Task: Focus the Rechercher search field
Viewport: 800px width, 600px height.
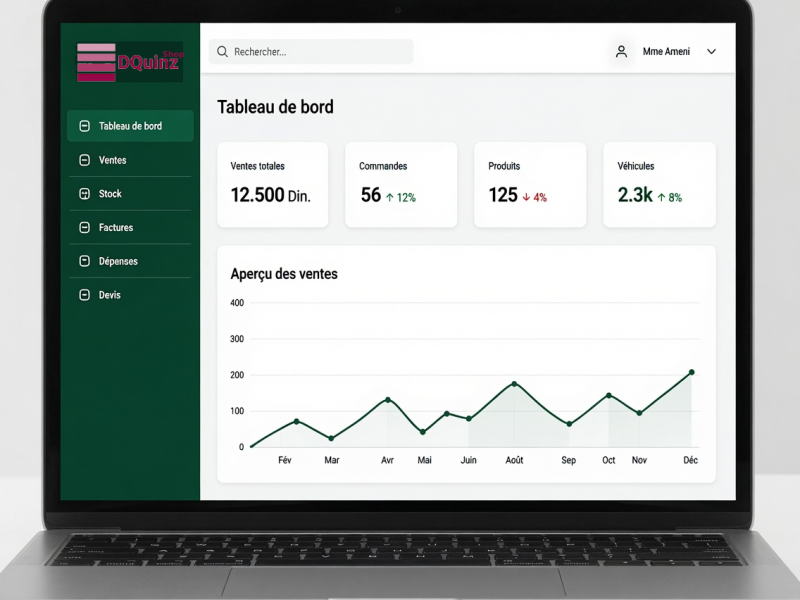Action: 311,52
